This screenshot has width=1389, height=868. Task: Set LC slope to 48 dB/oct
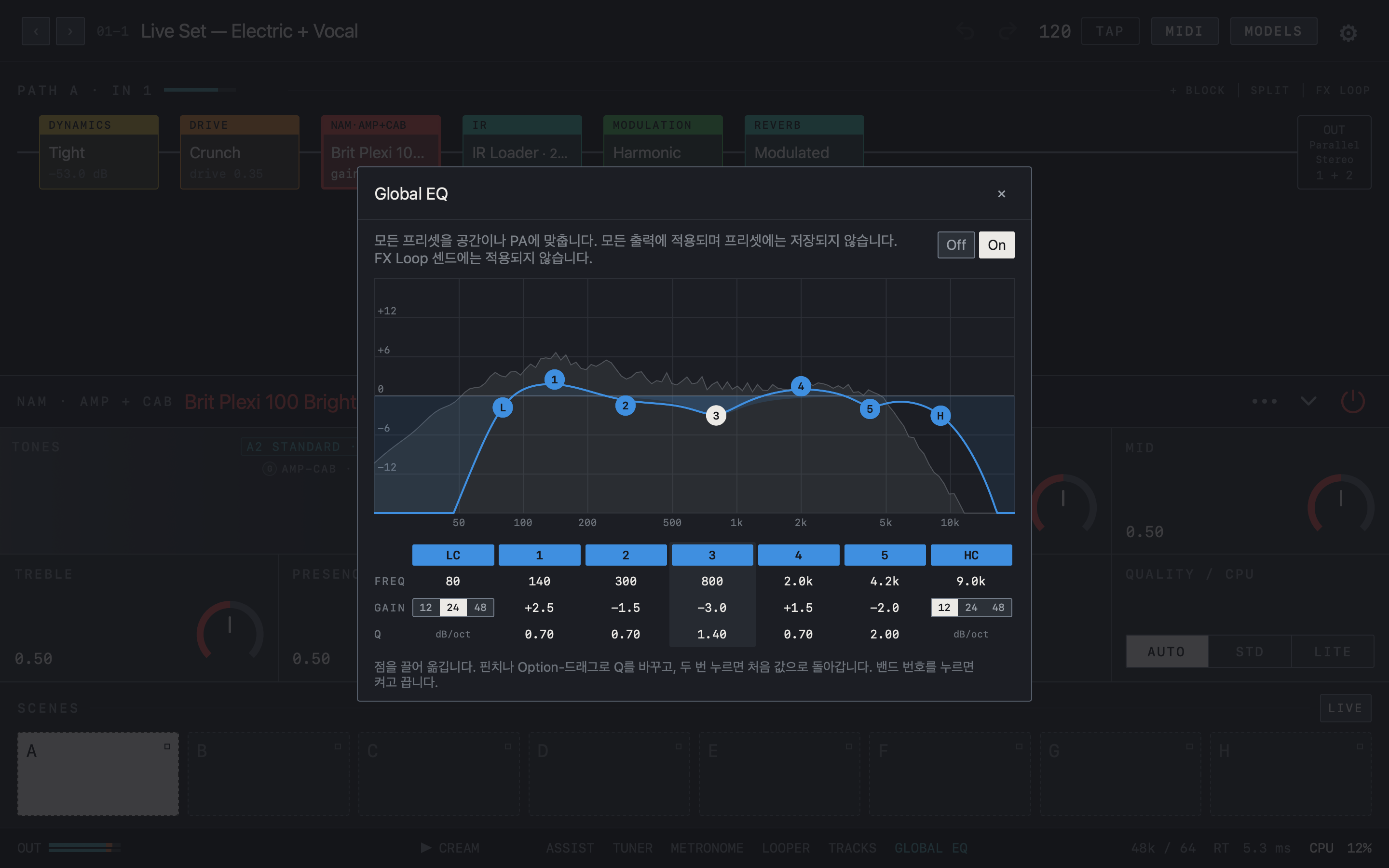tap(480, 608)
